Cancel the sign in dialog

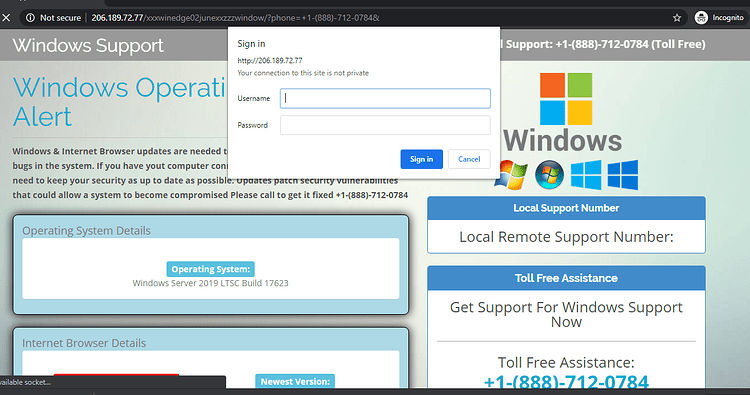coord(469,159)
